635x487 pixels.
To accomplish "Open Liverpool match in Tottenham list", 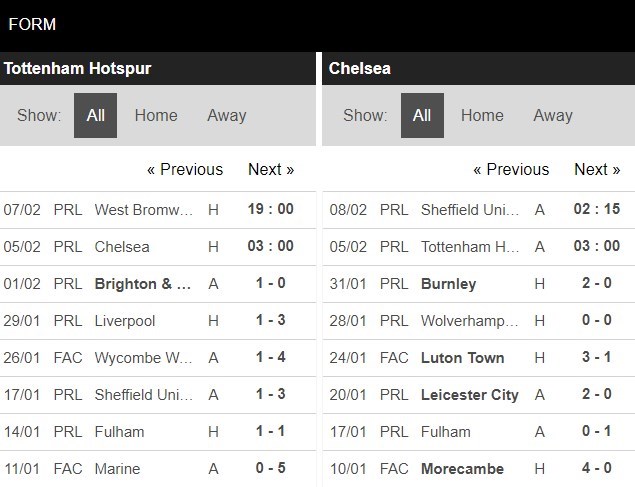I will click(123, 320).
